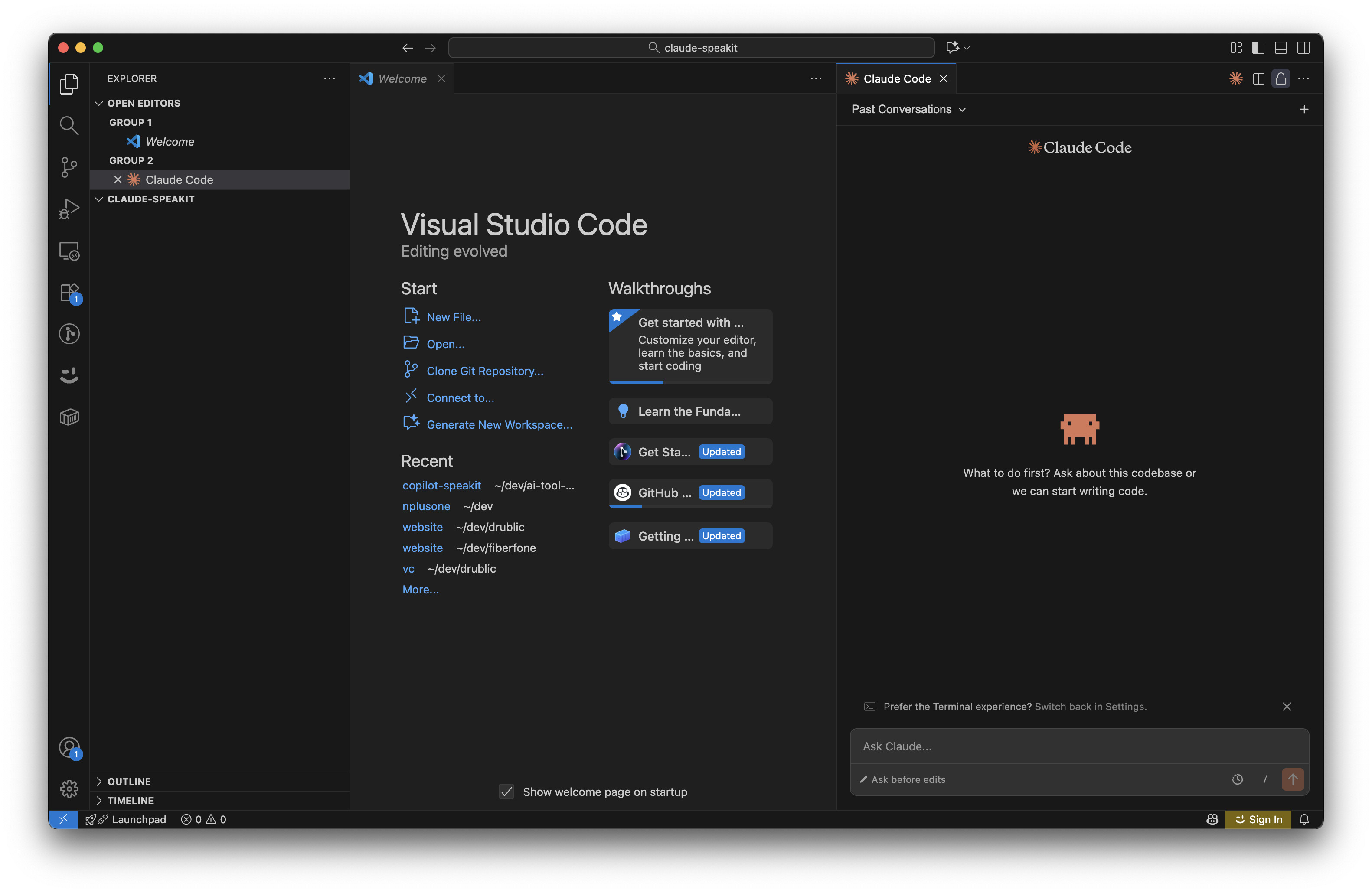Collapse the Open Editors section
Viewport: 1372px width, 893px height.
point(144,103)
